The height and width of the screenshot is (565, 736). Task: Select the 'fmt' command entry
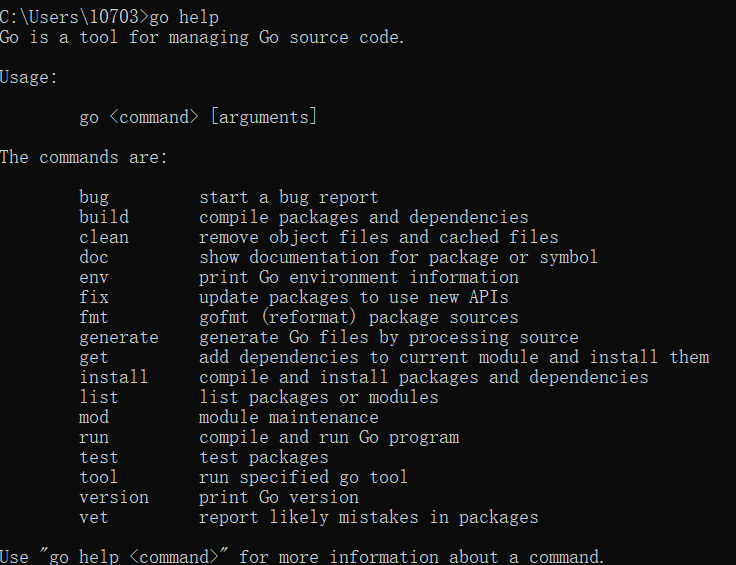[94, 318]
